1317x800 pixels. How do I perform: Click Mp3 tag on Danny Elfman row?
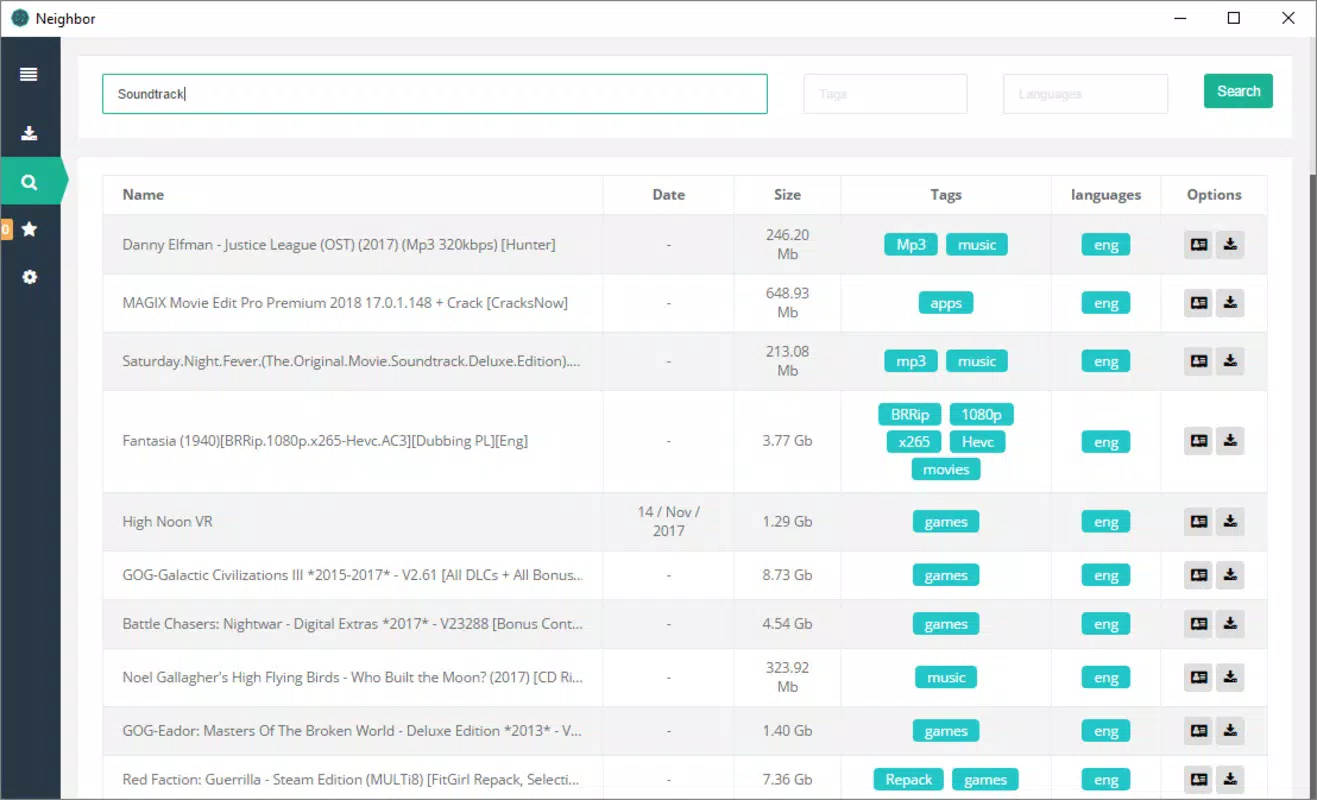point(911,245)
